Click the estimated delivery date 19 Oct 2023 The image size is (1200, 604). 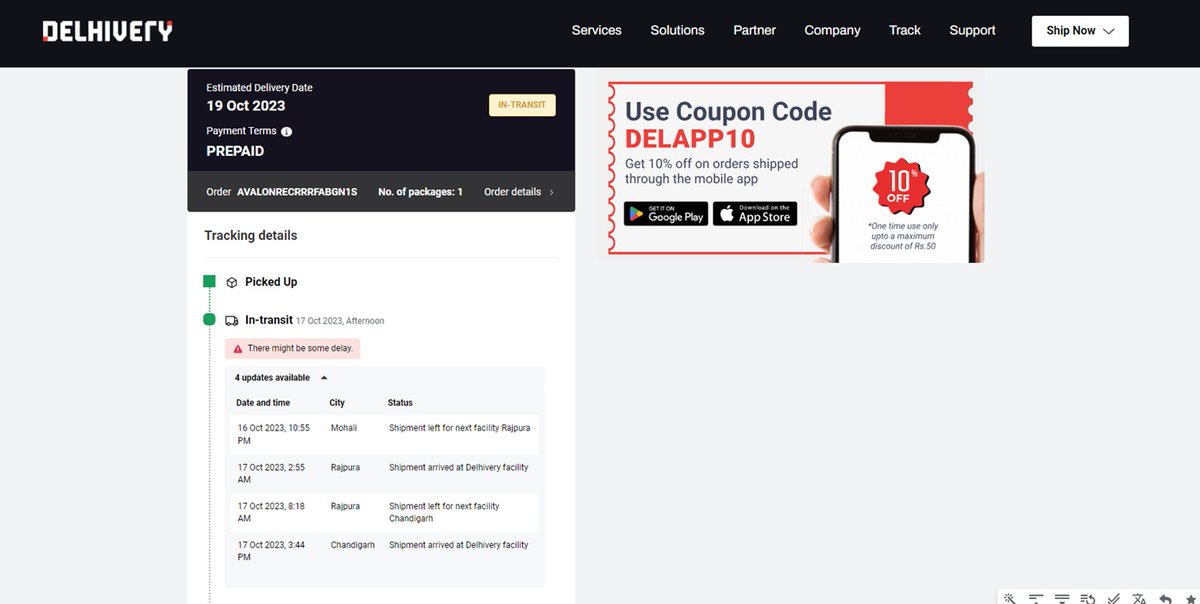246,106
